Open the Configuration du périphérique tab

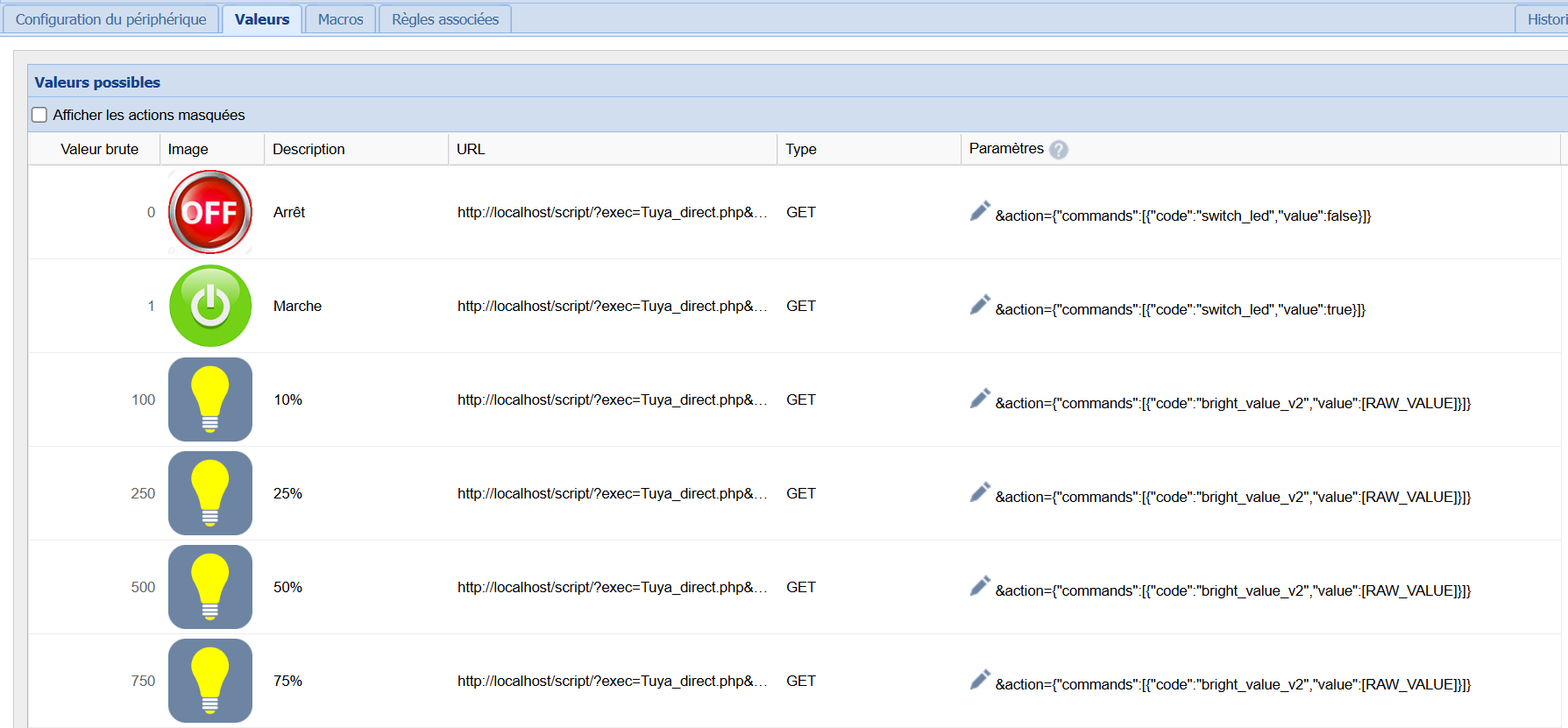[110, 19]
